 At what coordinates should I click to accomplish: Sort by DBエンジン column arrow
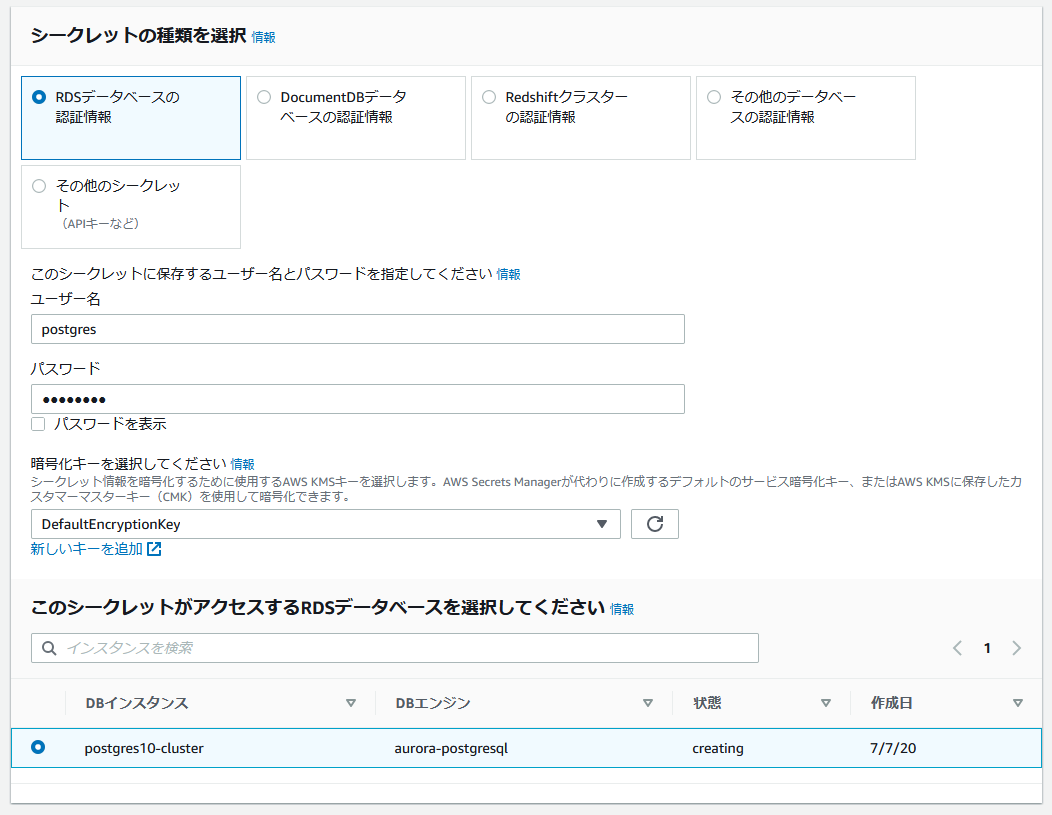(x=648, y=703)
